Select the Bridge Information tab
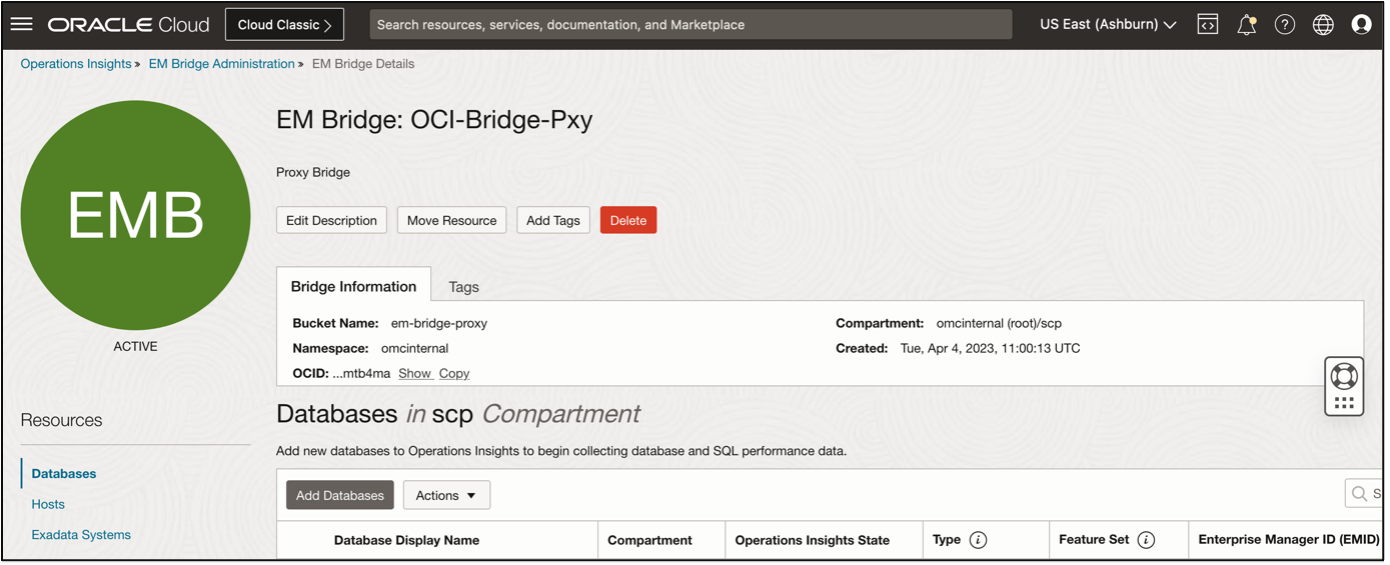The width and height of the screenshot is (1390, 565). pyautogui.click(x=353, y=286)
